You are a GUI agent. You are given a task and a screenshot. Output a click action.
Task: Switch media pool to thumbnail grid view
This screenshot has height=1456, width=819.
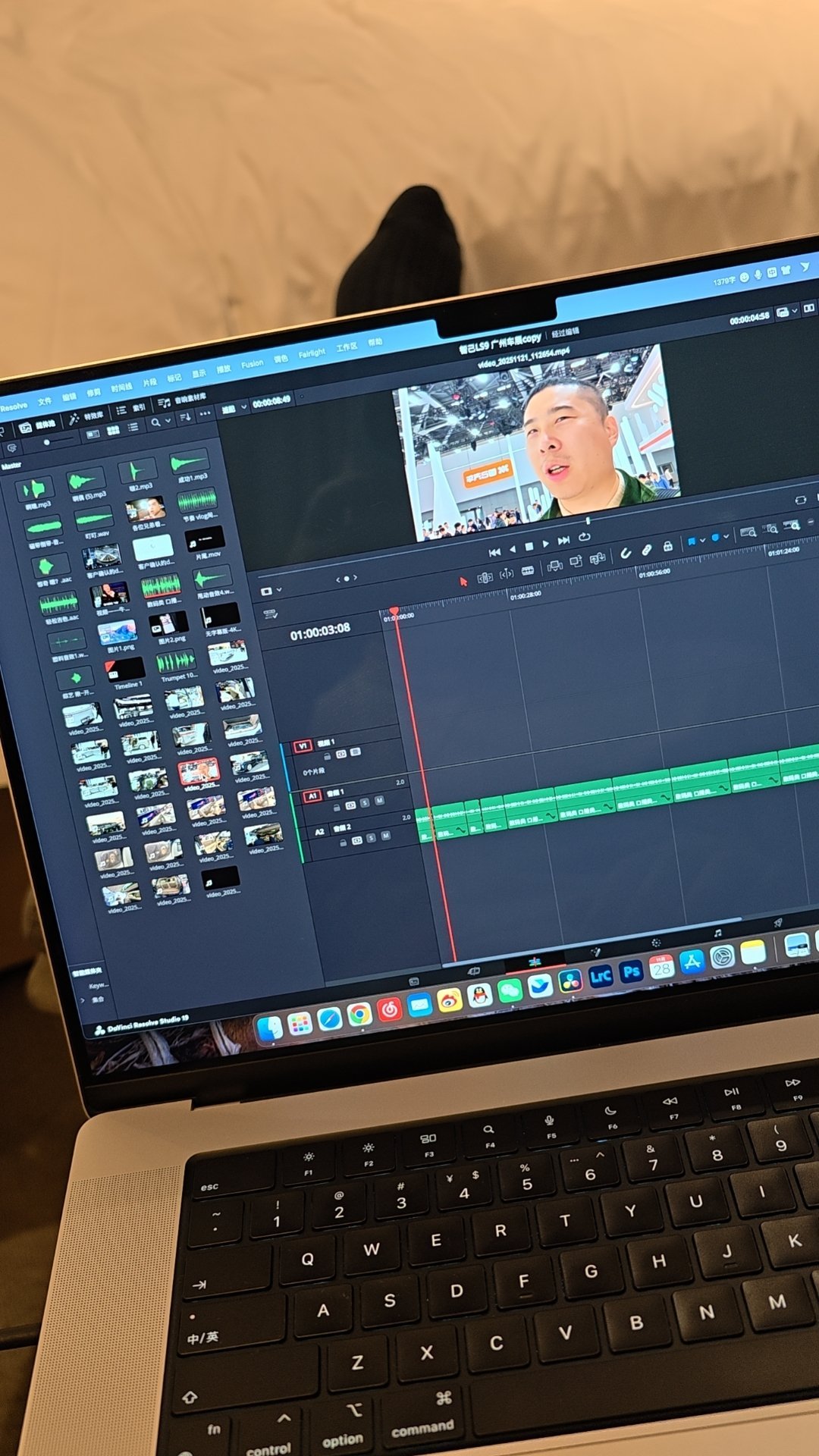(x=113, y=431)
